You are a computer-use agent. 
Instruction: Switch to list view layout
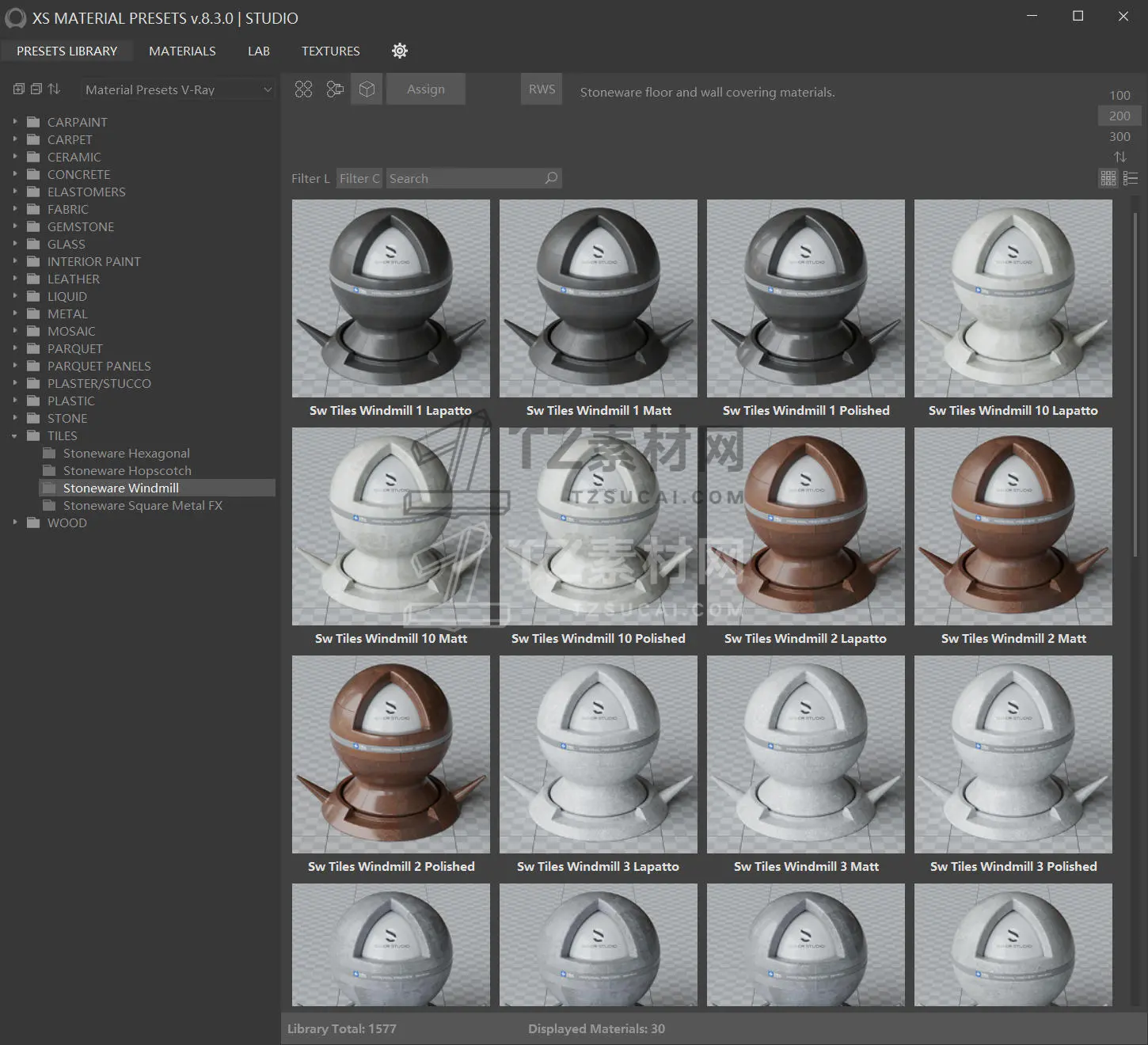1131,178
